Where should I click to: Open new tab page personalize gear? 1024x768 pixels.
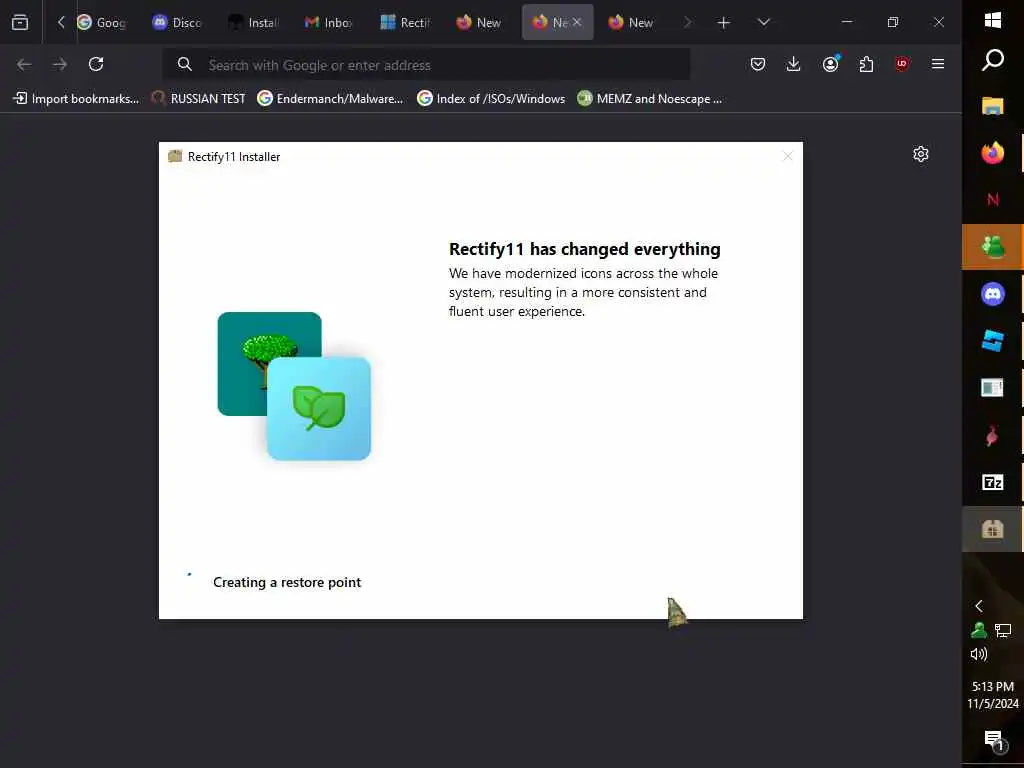[x=921, y=154]
